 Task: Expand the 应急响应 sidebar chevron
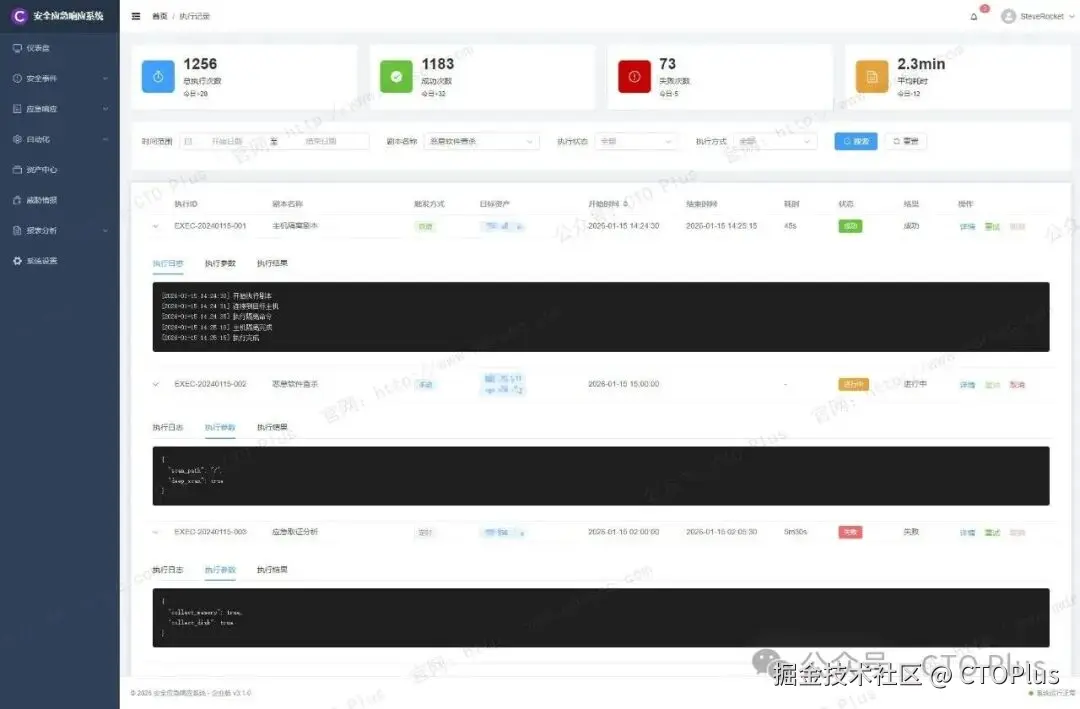pyautogui.click(x=105, y=109)
